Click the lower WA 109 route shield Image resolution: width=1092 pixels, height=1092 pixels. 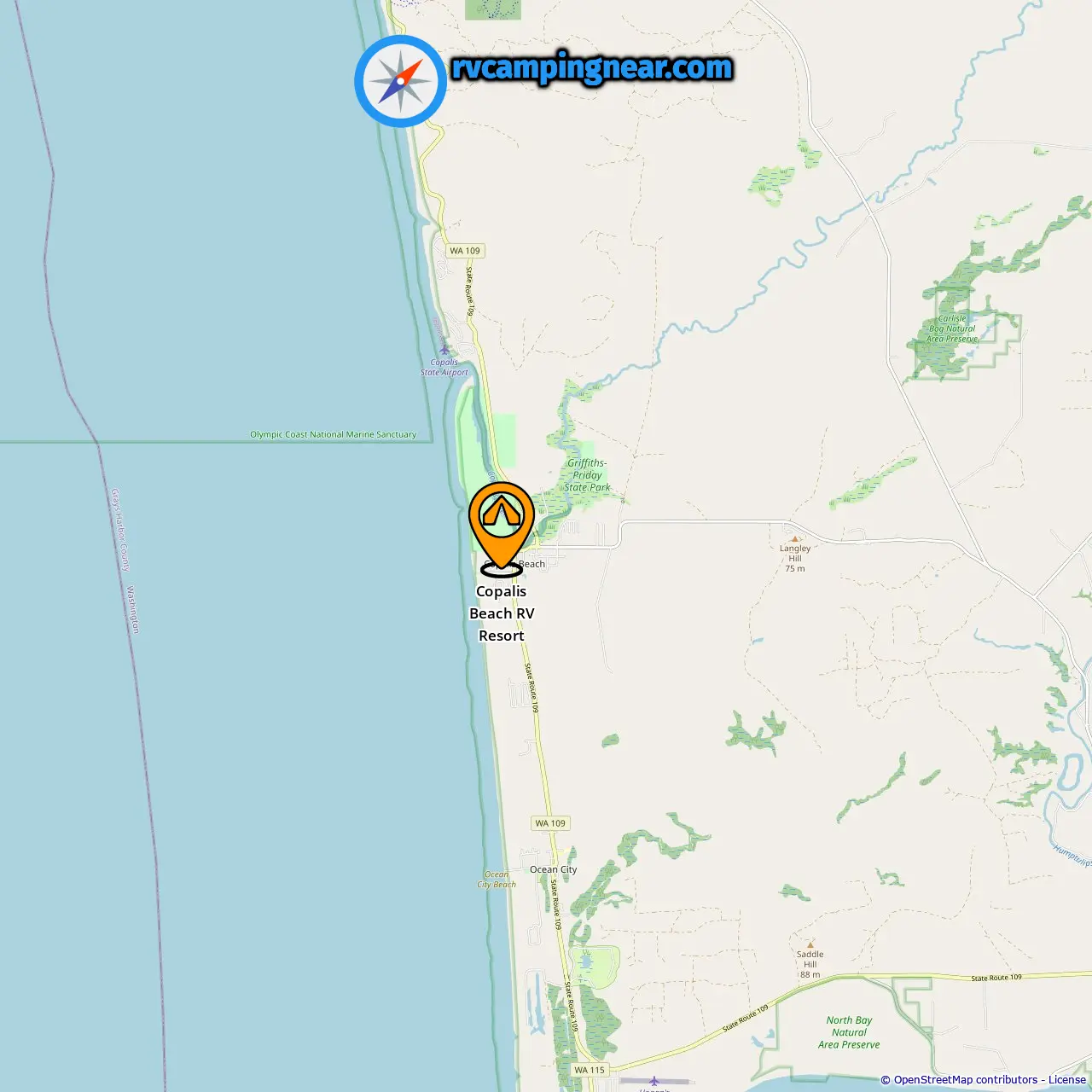[x=550, y=823]
